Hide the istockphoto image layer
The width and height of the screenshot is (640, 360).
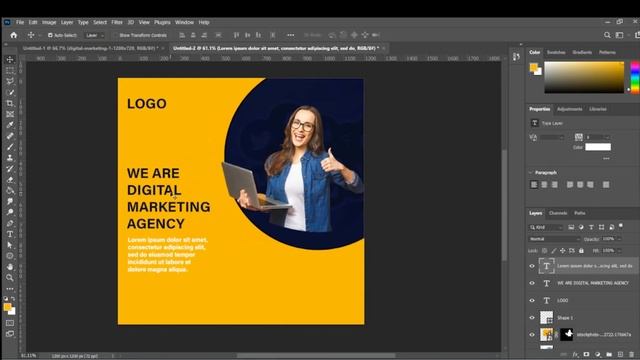pyautogui.click(x=532, y=335)
